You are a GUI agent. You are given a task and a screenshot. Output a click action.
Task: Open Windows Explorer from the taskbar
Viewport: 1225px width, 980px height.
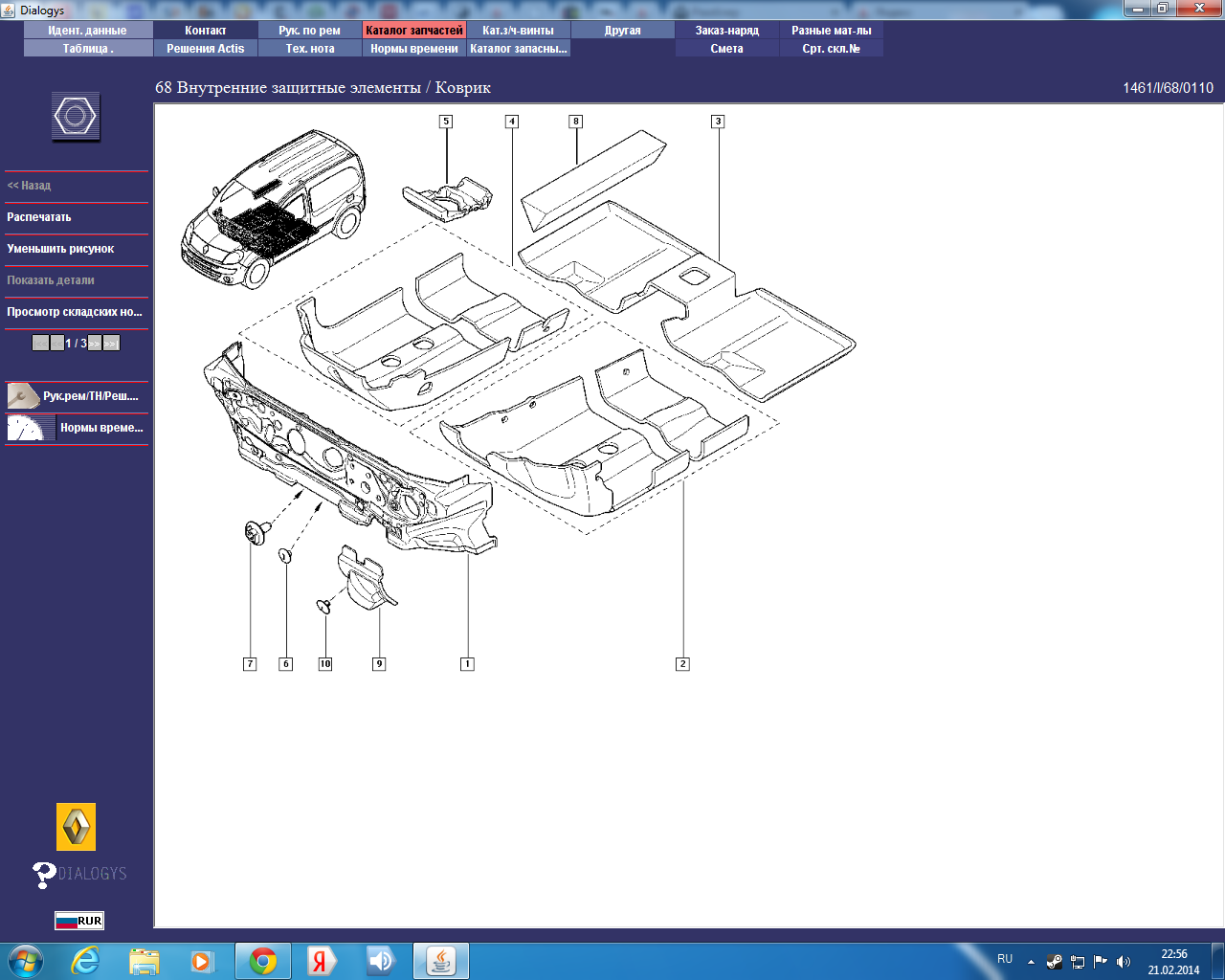click(x=145, y=961)
